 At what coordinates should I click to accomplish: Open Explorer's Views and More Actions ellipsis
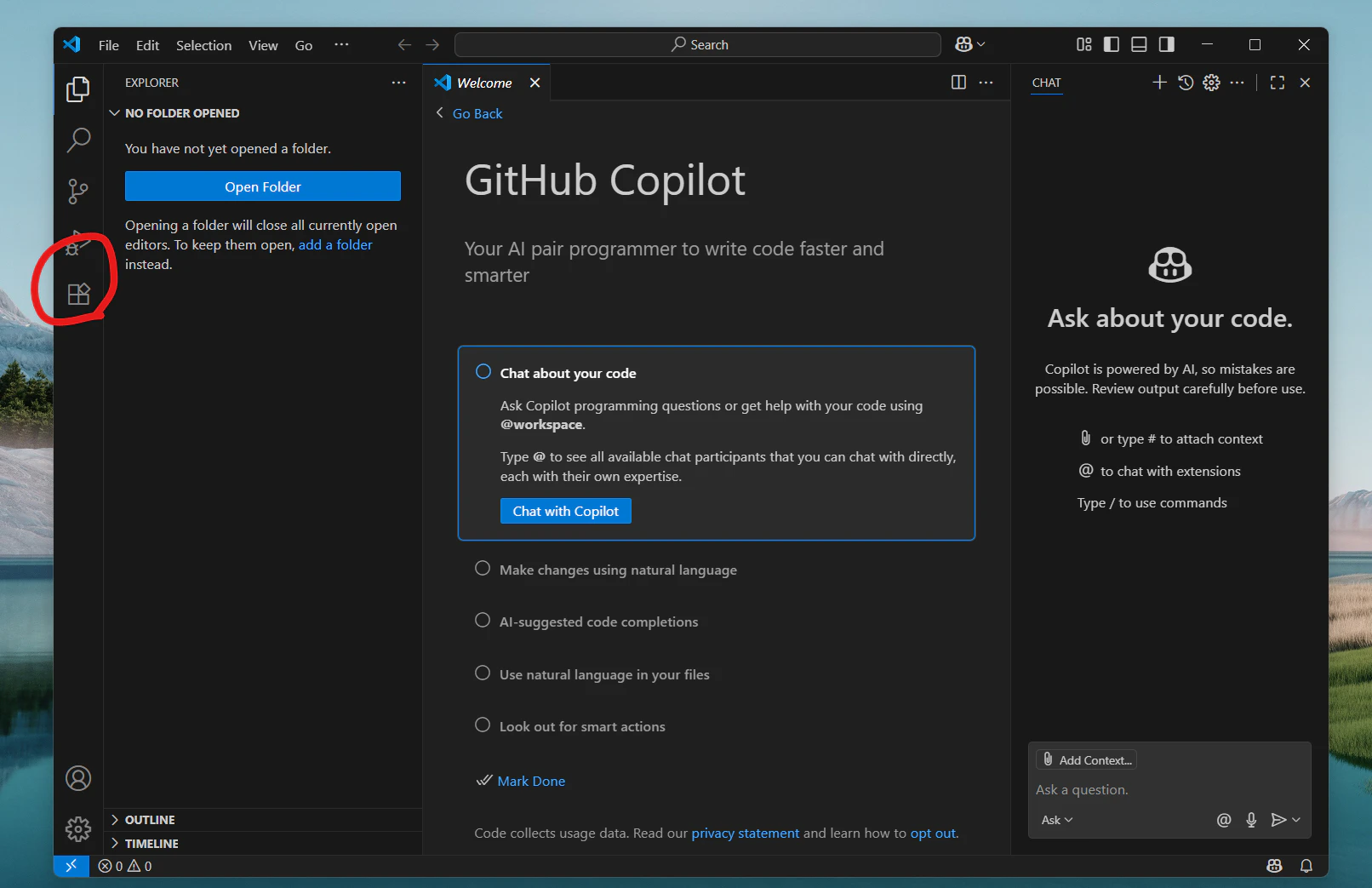click(x=398, y=83)
